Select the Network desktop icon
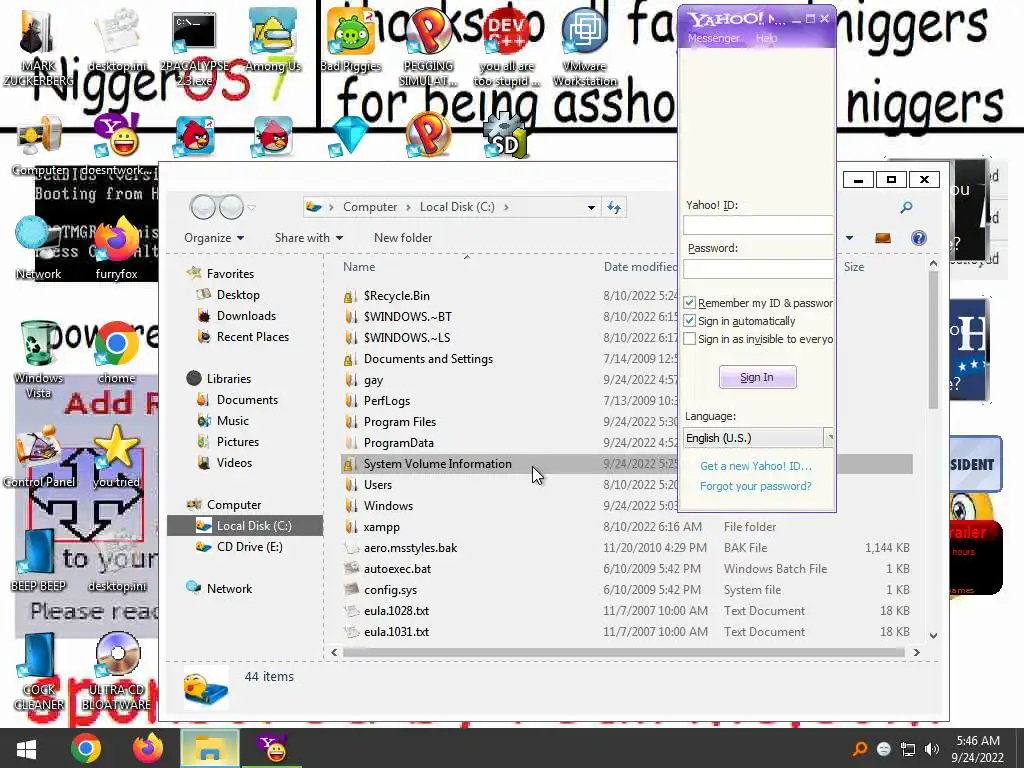1024x768 pixels. coord(39,248)
